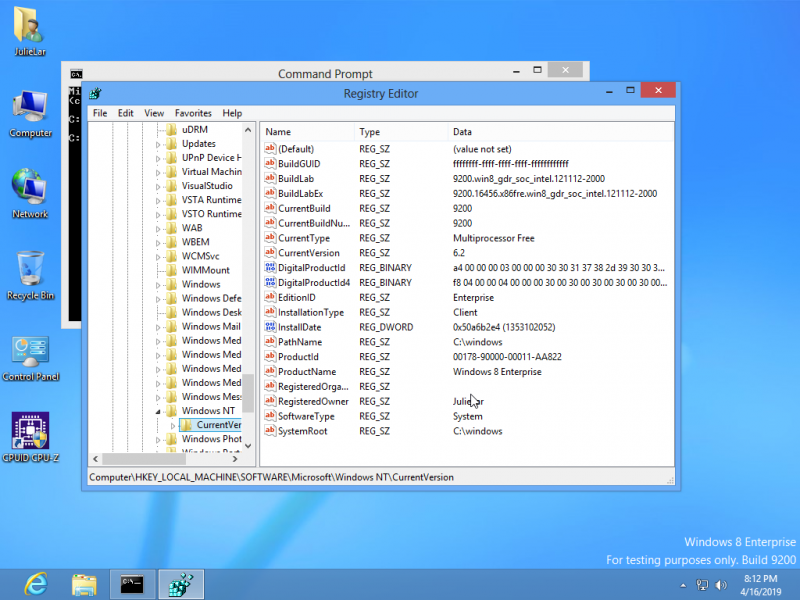Click tree horizontal scrollbar left arrow

tap(95, 459)
